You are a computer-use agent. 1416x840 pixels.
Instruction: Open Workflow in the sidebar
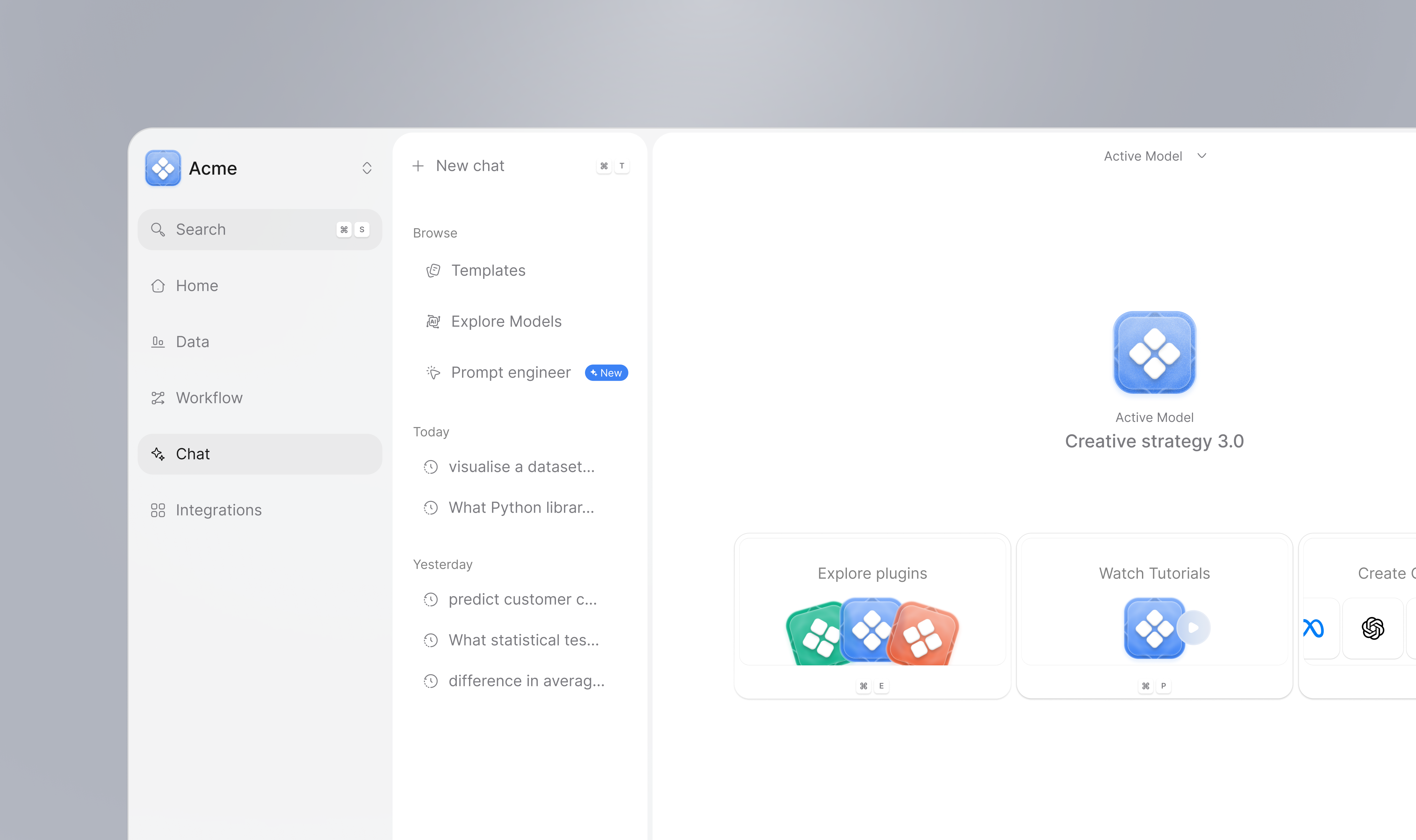point(260,398)
